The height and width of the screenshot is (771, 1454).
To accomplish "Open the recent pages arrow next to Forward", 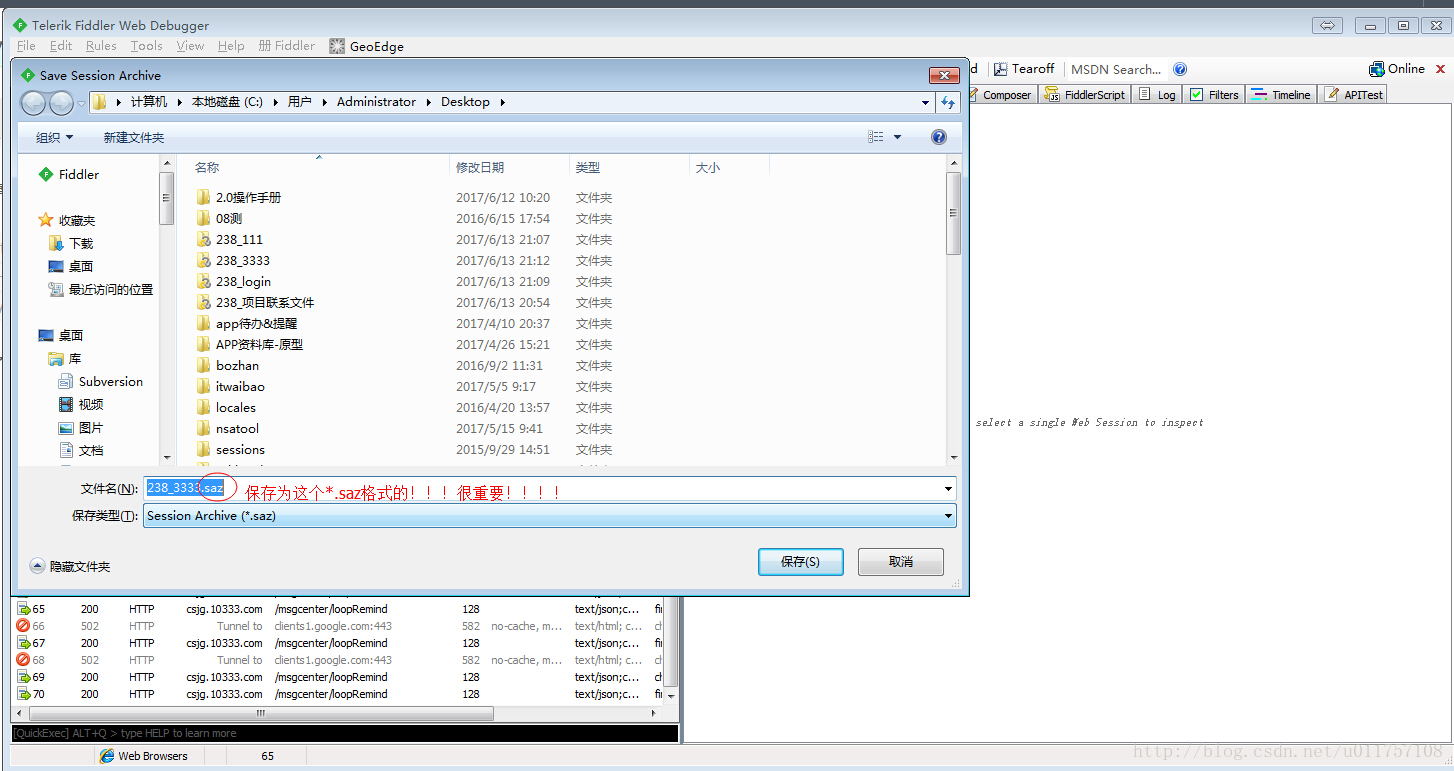I will pyautogui.click(x=81, y=103).
